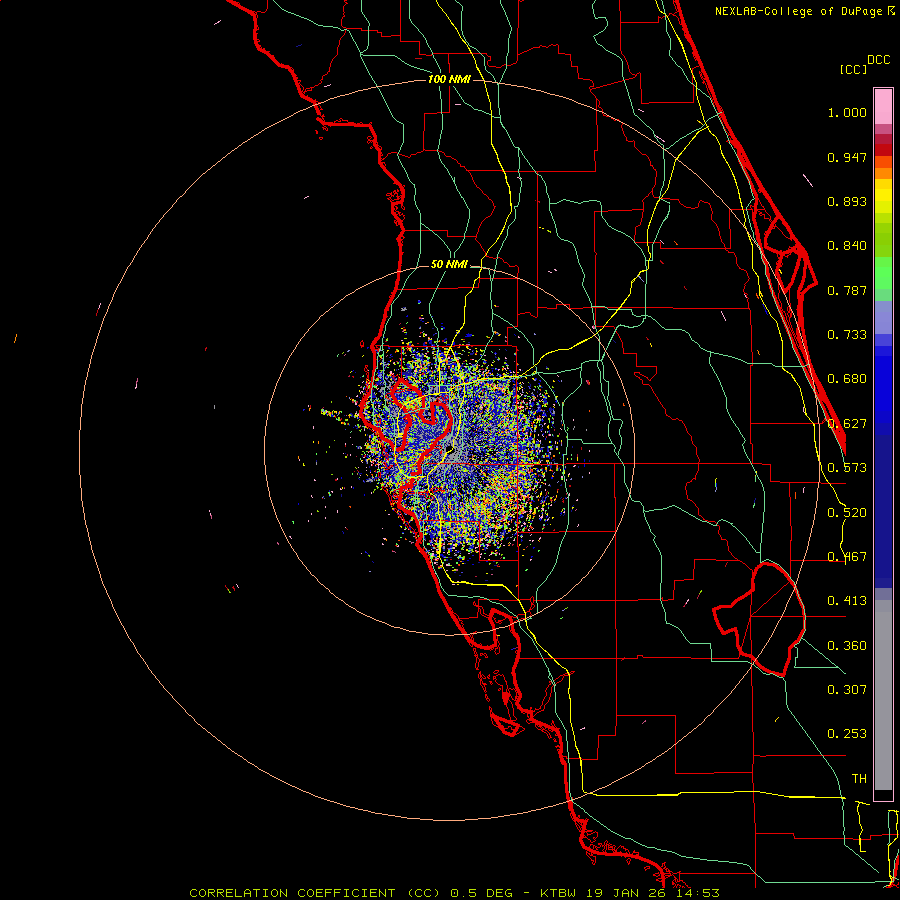900x900 pixels.
Task: Click the 0.413 colorbar value
Action: (847, 601)
